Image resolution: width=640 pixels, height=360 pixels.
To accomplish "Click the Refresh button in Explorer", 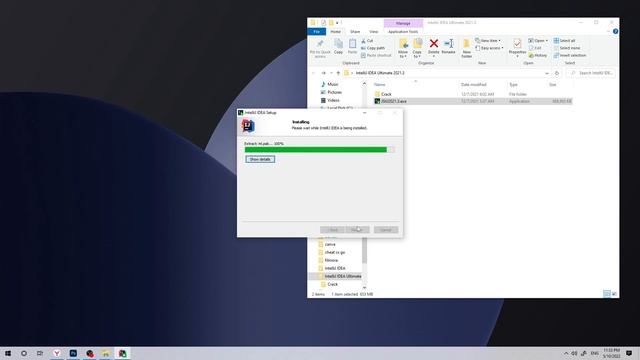I will pyautogui.click(x=557, y=73).
